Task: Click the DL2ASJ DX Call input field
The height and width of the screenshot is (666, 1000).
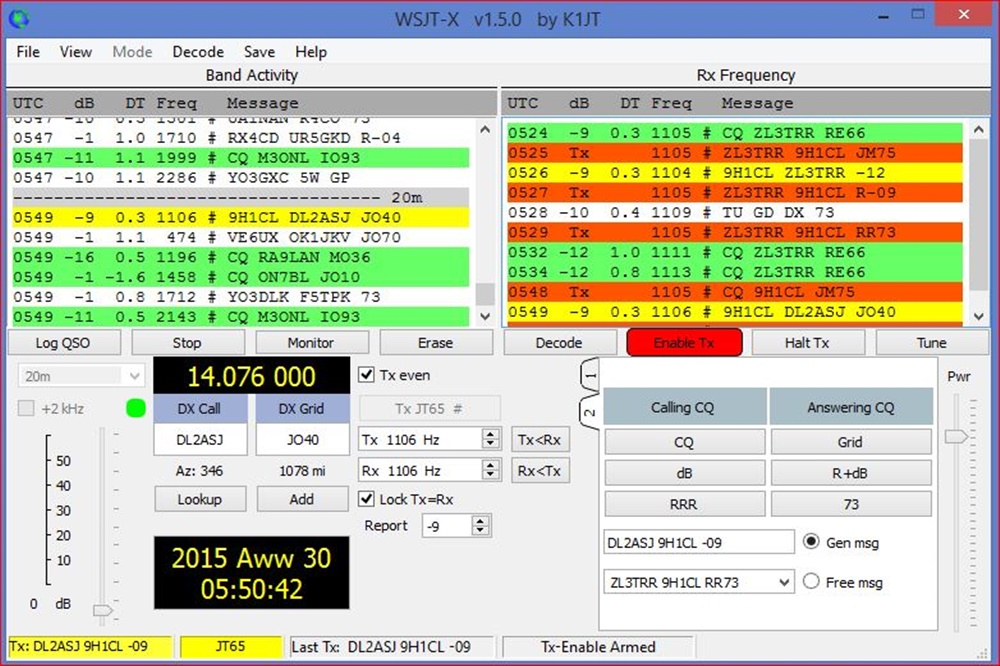Action: point(201,440)
